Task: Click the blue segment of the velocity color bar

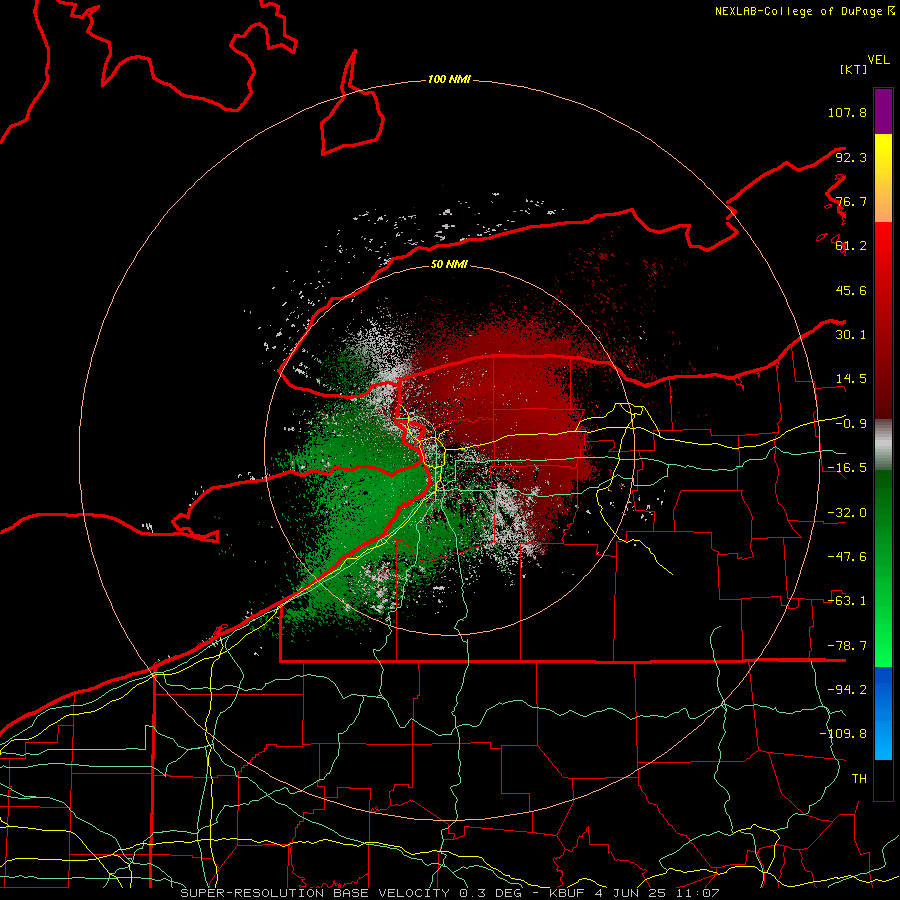Action: click(883, 713)
